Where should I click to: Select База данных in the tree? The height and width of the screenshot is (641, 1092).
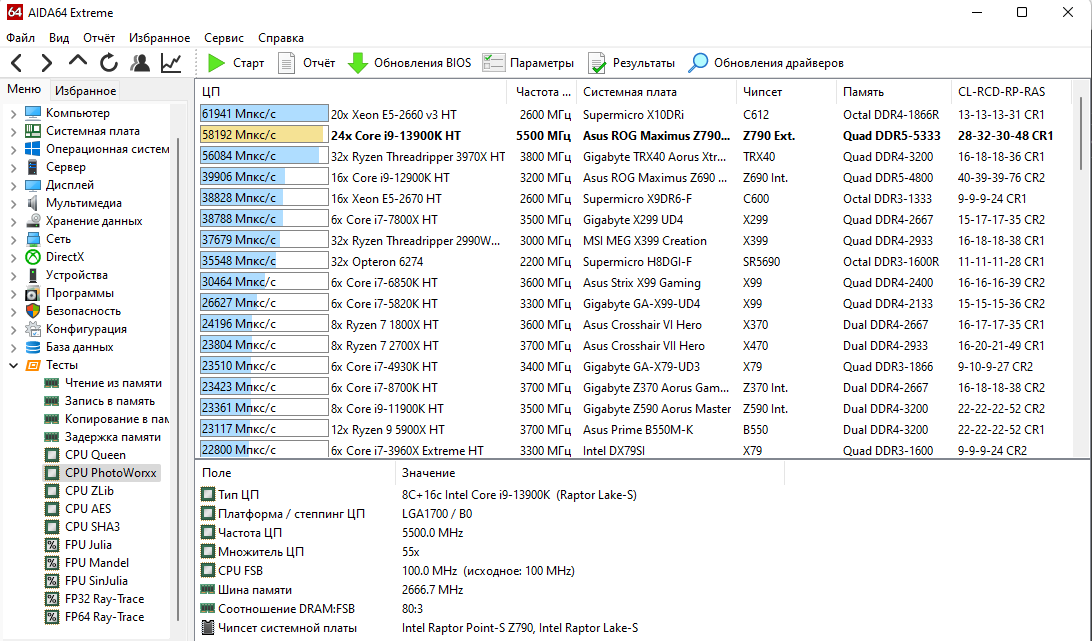coord(79,347)
